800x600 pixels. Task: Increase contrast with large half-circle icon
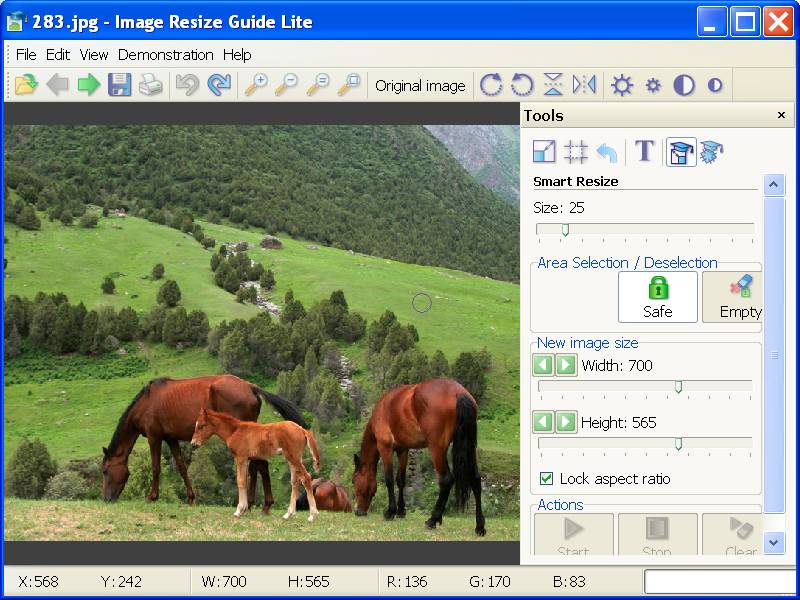tap(684, 85)
